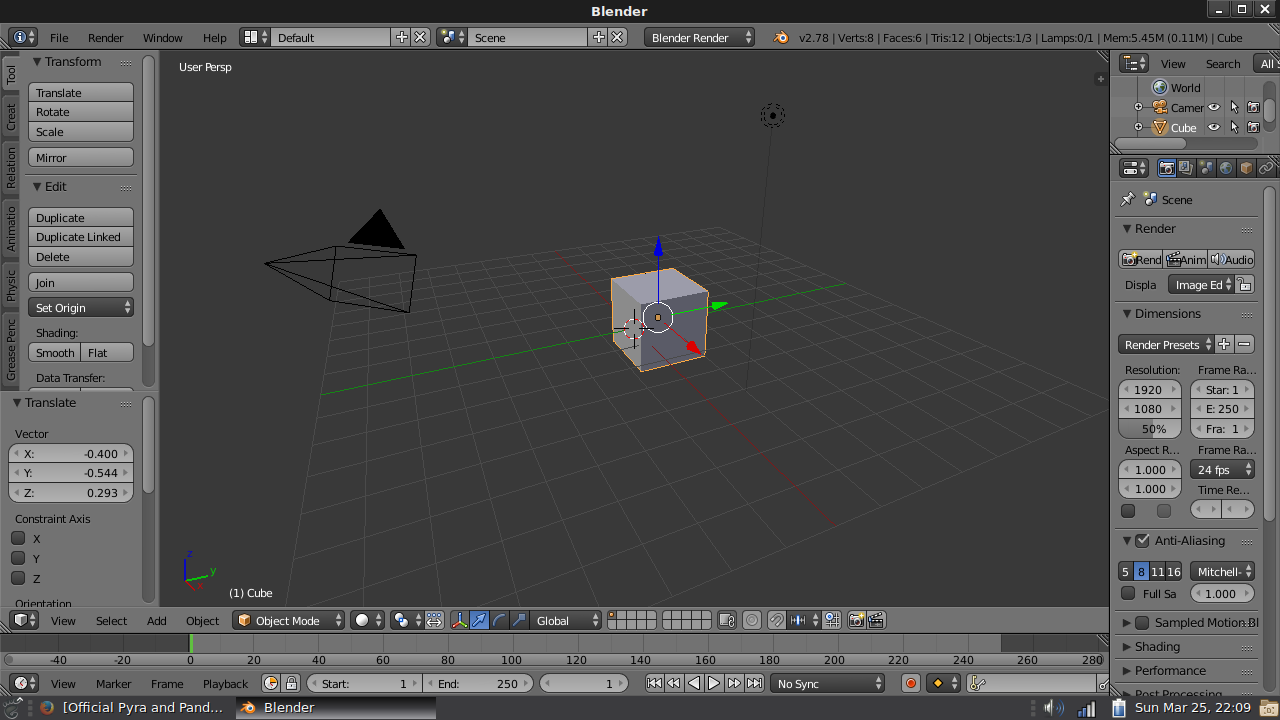Screen dimensions: 1280x720
Task: Toggle proportional editing icon
Action: 752,620
